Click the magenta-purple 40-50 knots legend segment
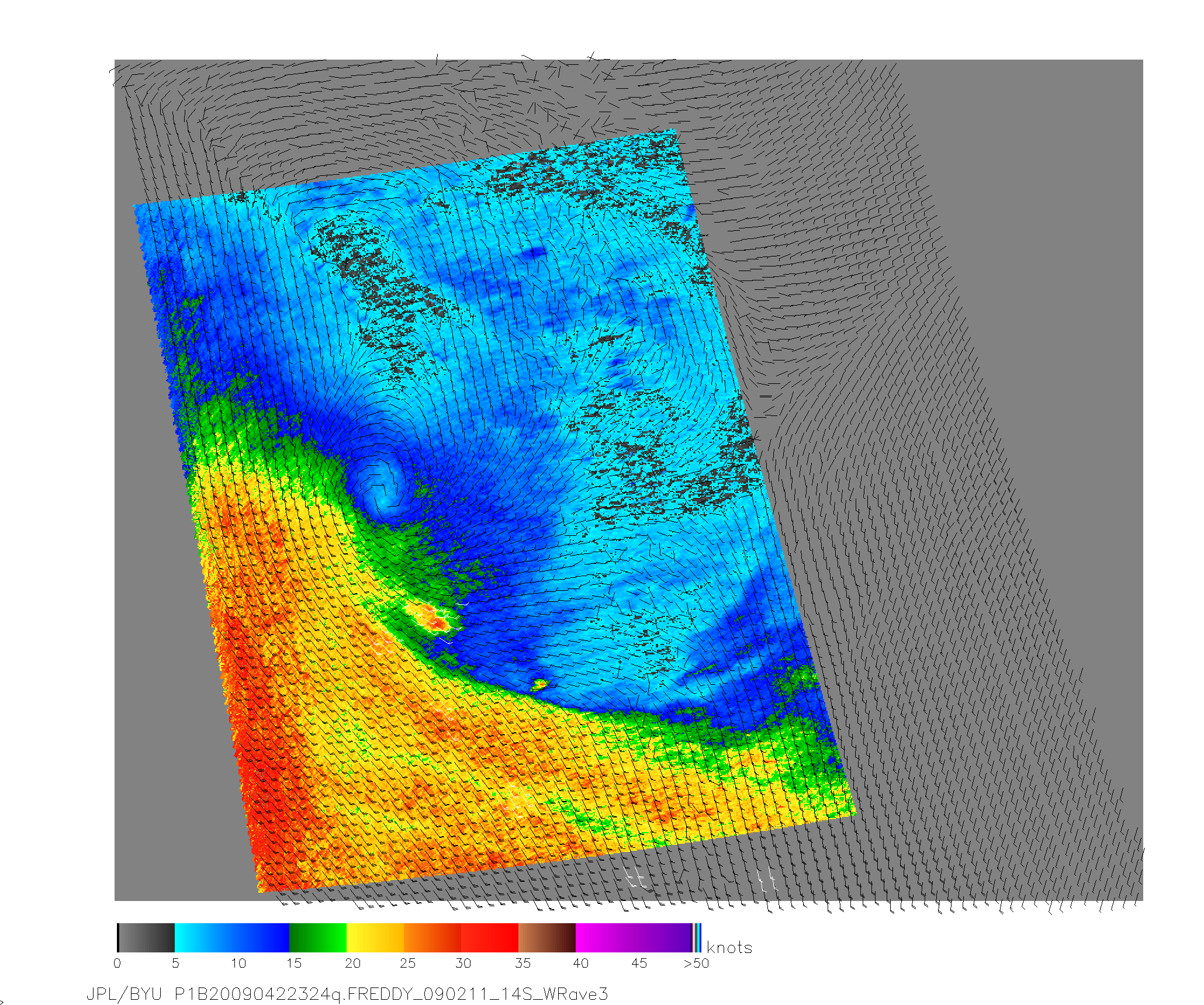 [x=634, y=937]
